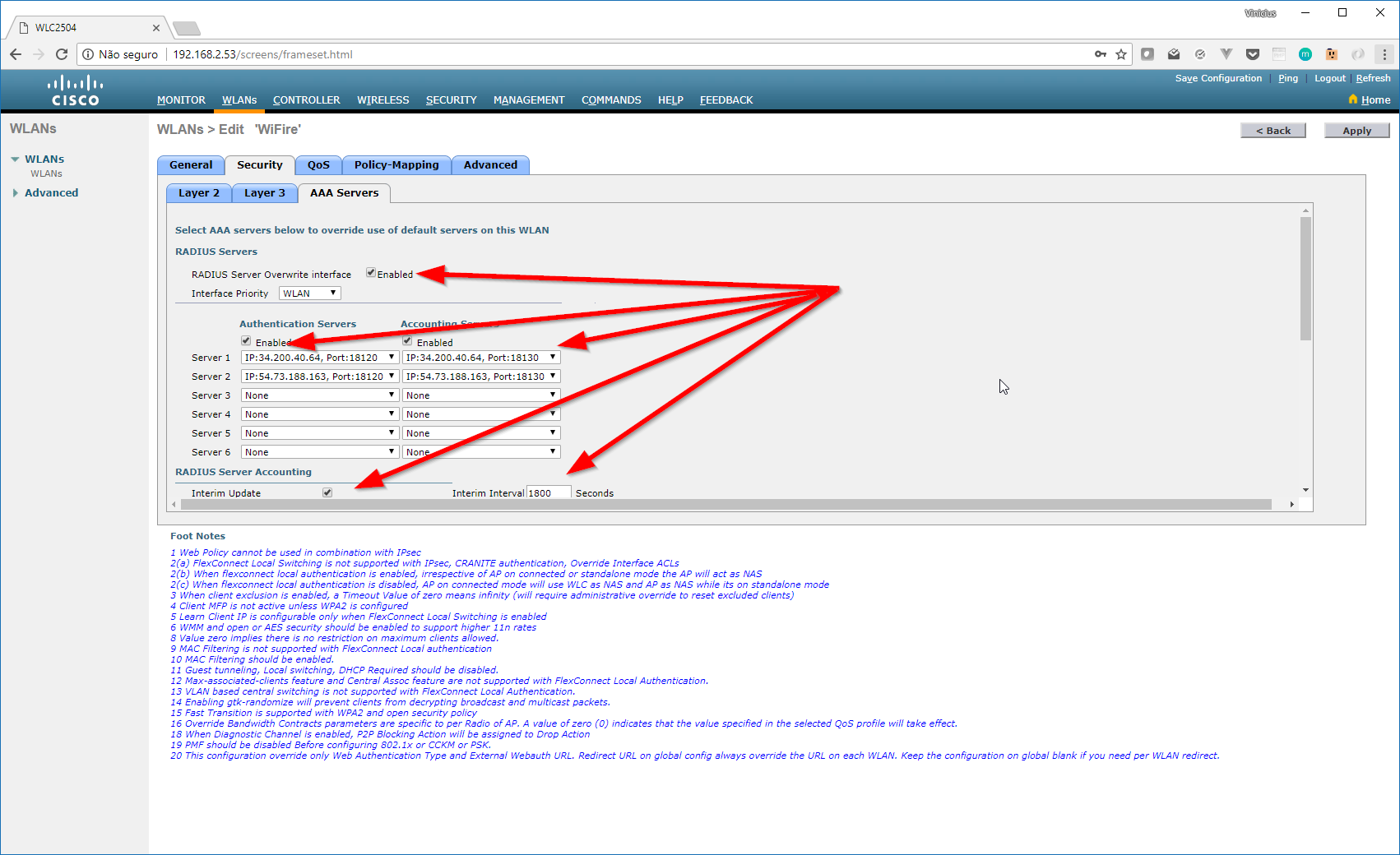Go back with the browser back arrow
Viewport: 1400px width, 855px height.
tap(16, 54)
